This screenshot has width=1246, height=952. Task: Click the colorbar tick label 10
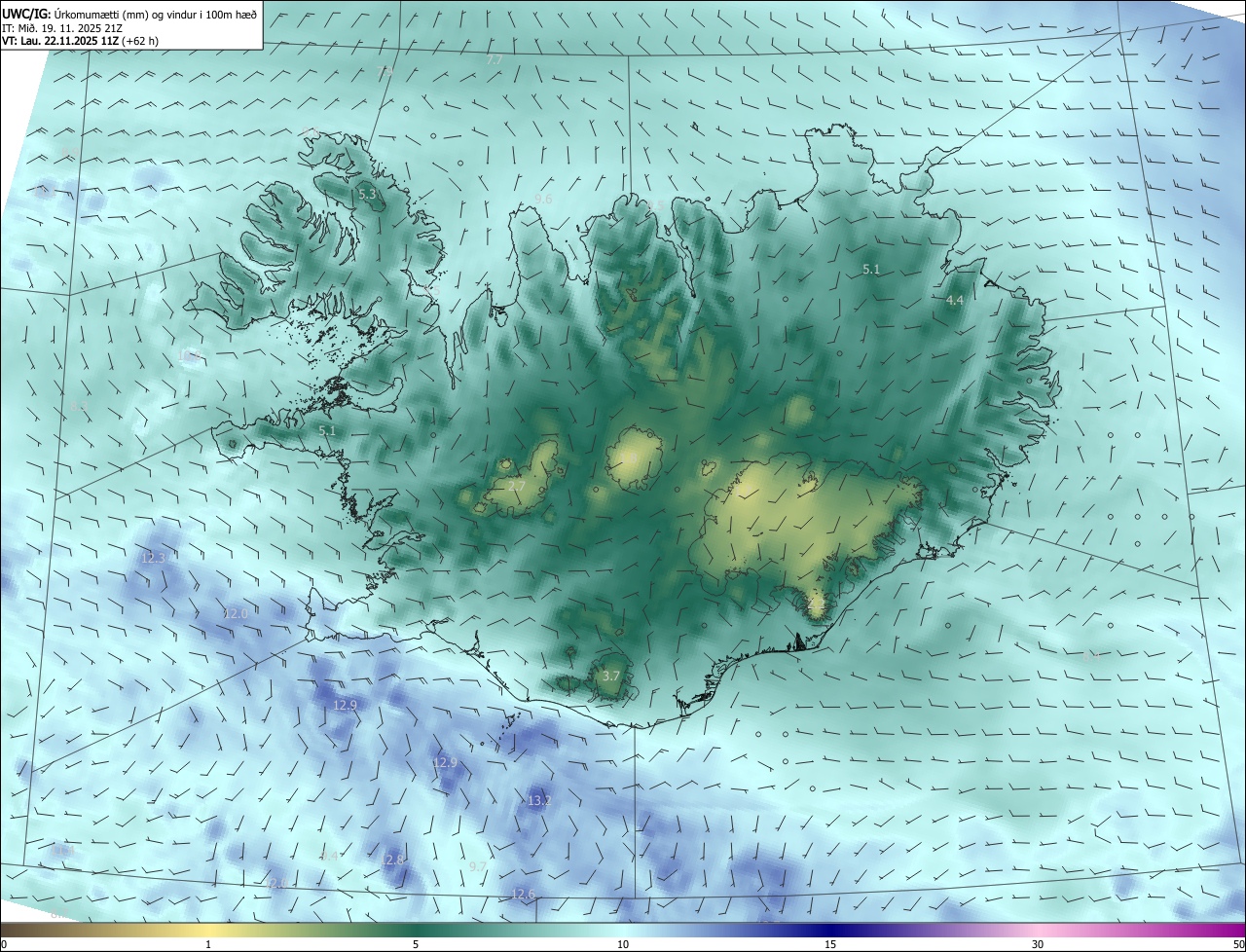point(623,944)
